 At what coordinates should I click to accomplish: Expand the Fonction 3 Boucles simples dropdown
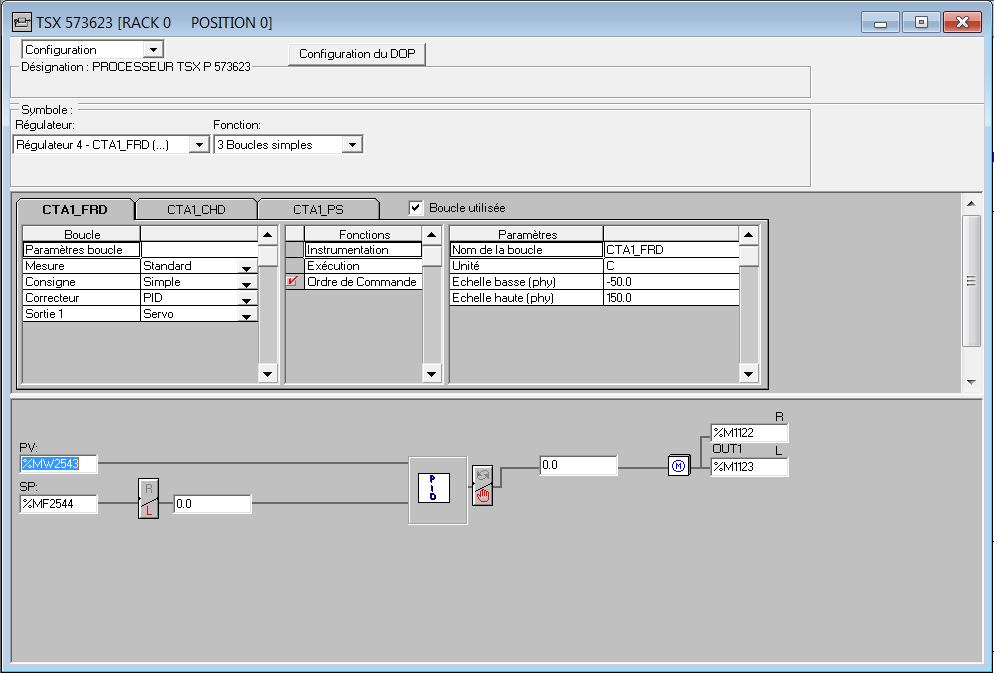pyautogui.click(x=351, y=145)
